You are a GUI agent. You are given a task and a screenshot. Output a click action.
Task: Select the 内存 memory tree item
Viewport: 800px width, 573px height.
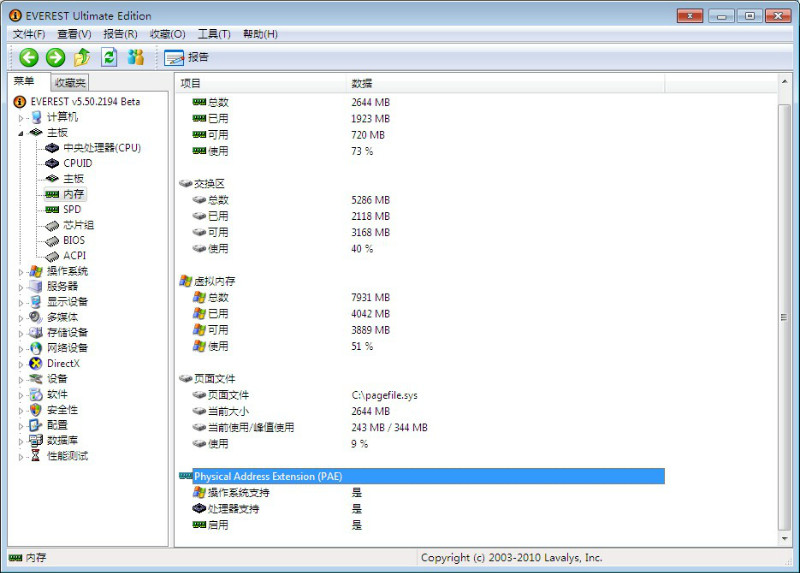(x=73, y=194)
